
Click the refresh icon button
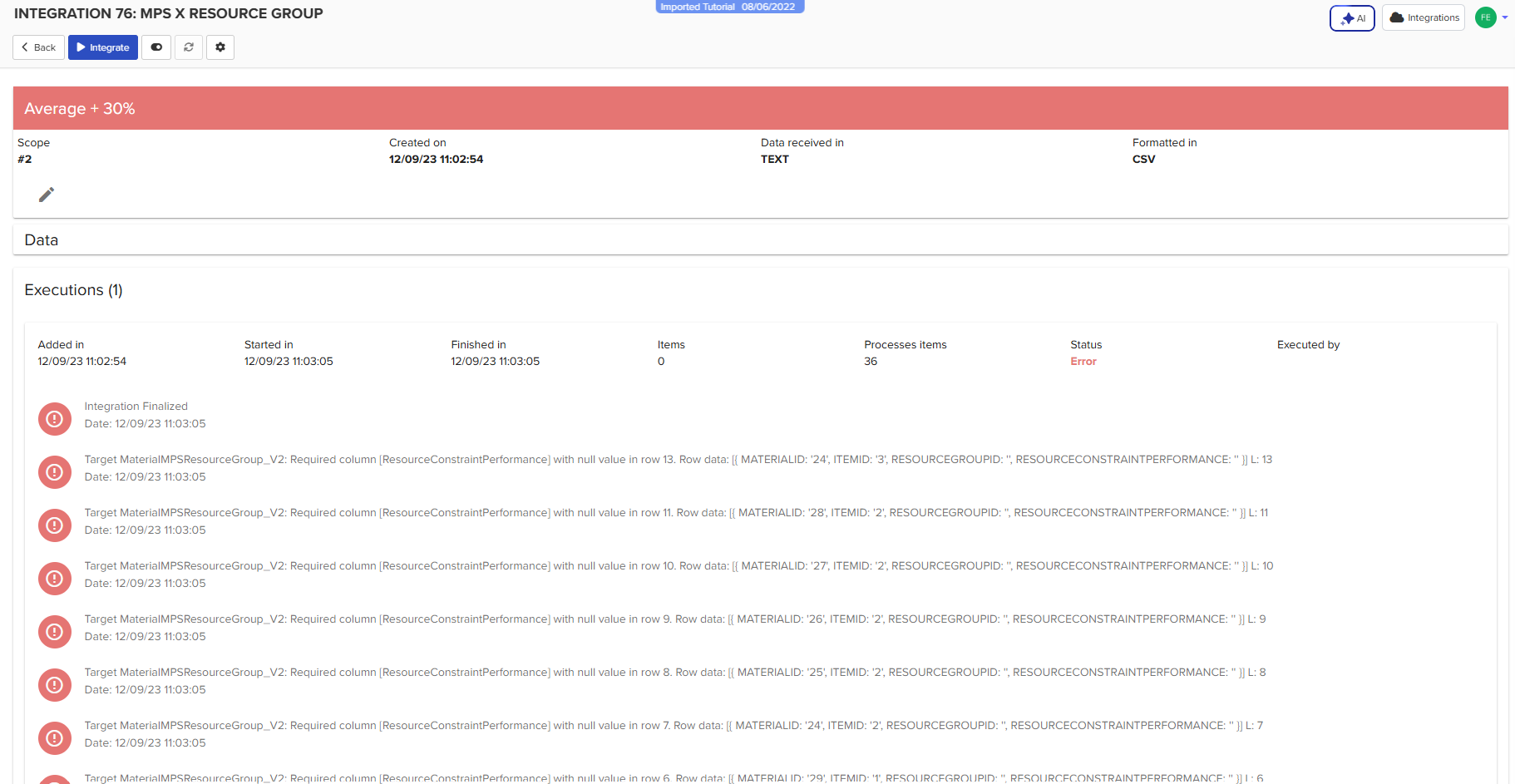coord(189,47)
